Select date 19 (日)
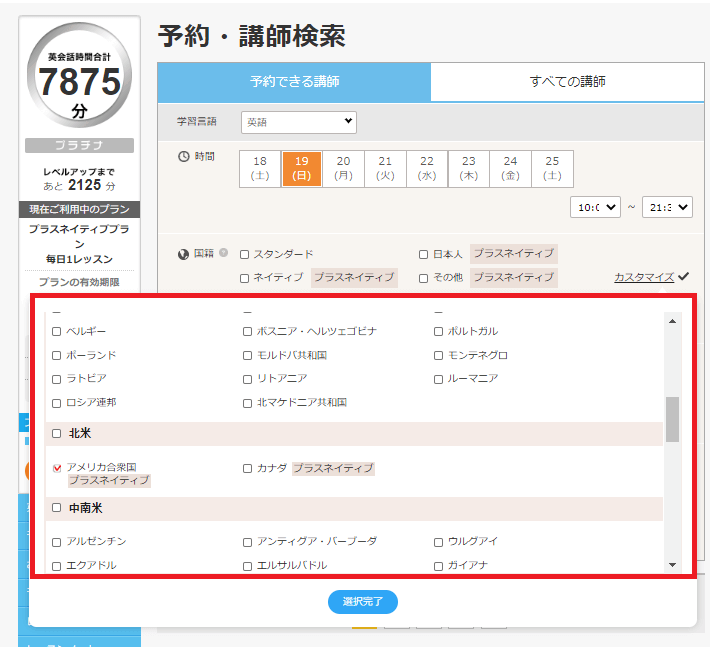Viewport: 710px width, 647px height. 302,168
